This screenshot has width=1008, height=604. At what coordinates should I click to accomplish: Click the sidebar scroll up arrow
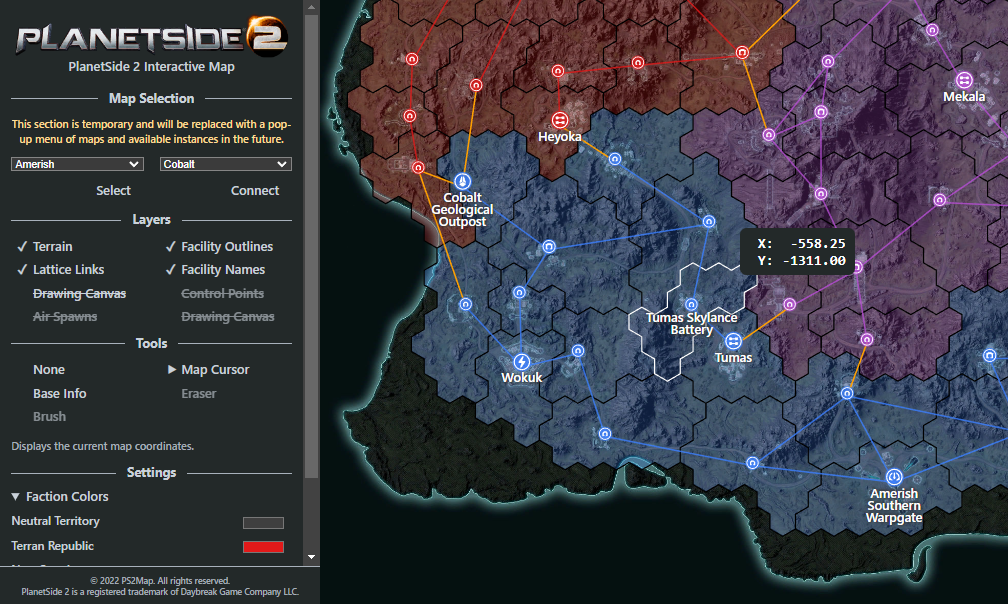(311, 8)
